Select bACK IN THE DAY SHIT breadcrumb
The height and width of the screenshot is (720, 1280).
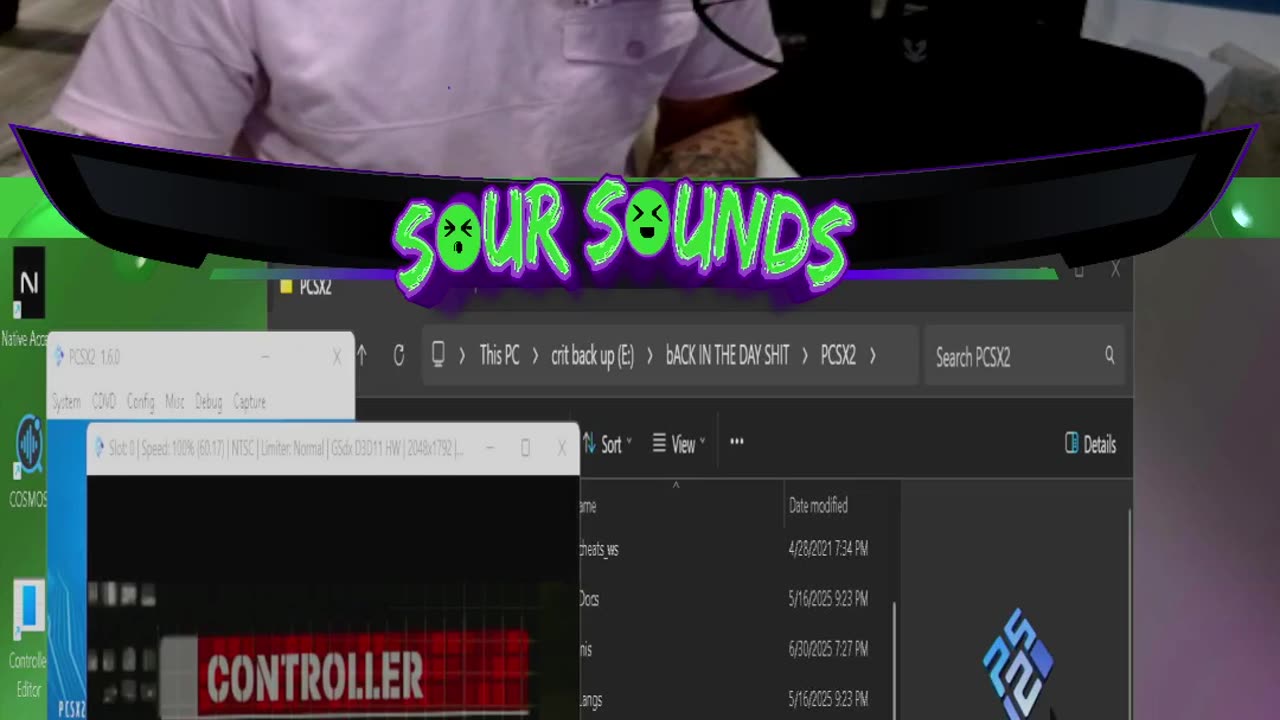728,355
